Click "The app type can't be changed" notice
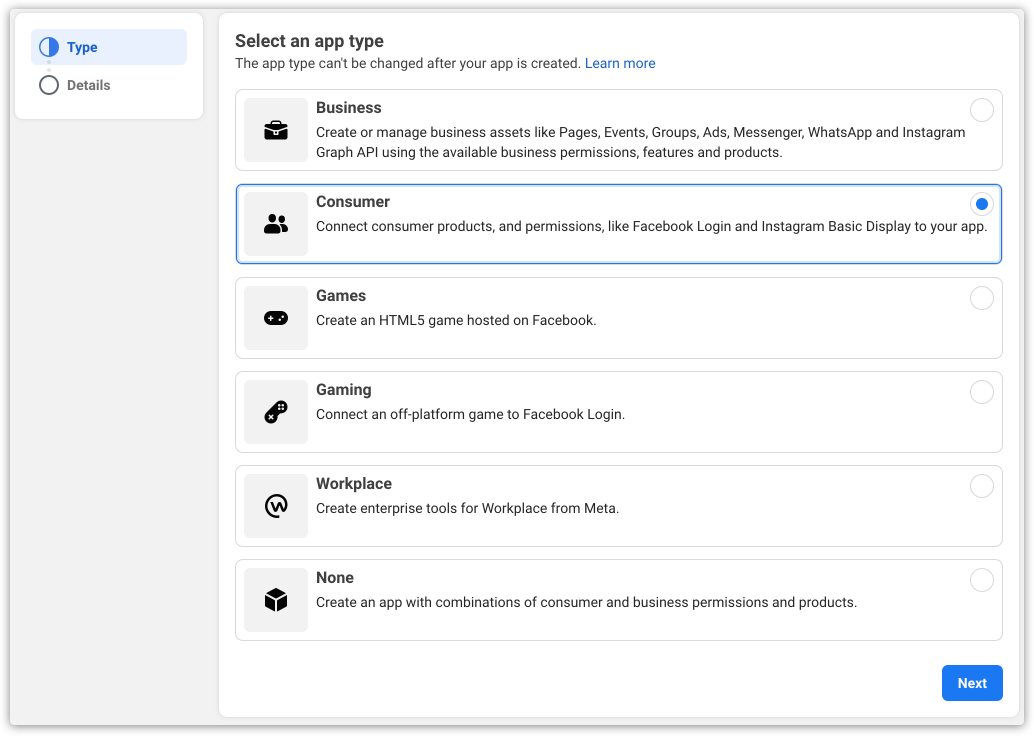Image resolution: width=1034 pixels, height=736 pixels. coord(408,63)
